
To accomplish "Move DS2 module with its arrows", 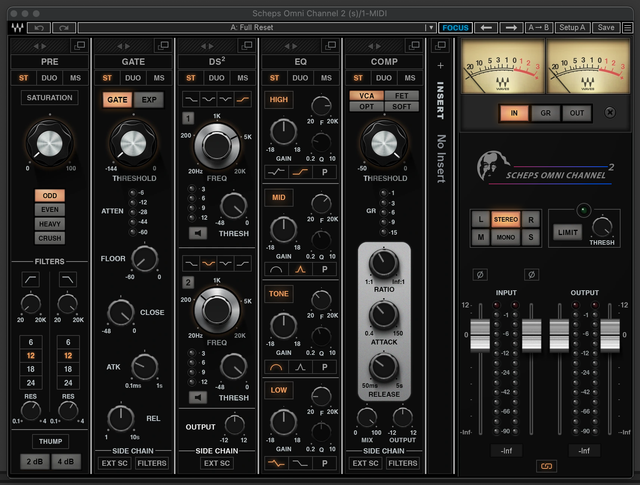I will click(x=207, y=46).
